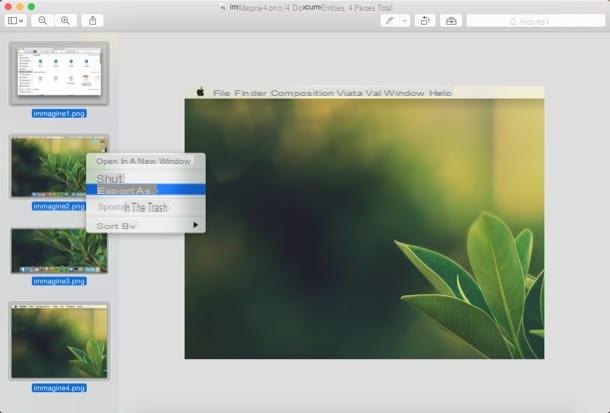Choose move In The Trash option
610x413 pixels.
pyautogui.click(x=145, y=207)
